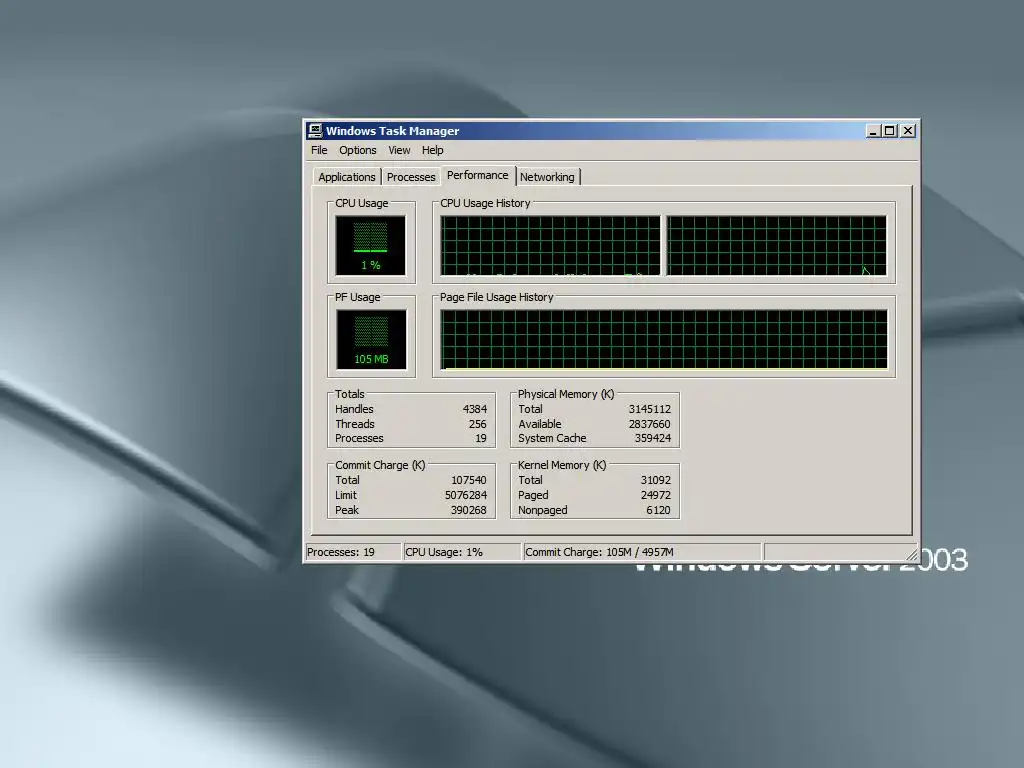Click the Peak label in Commit Charge
Image resolution: width=1024 pixels, height=768 pixels.
[347, 510]
